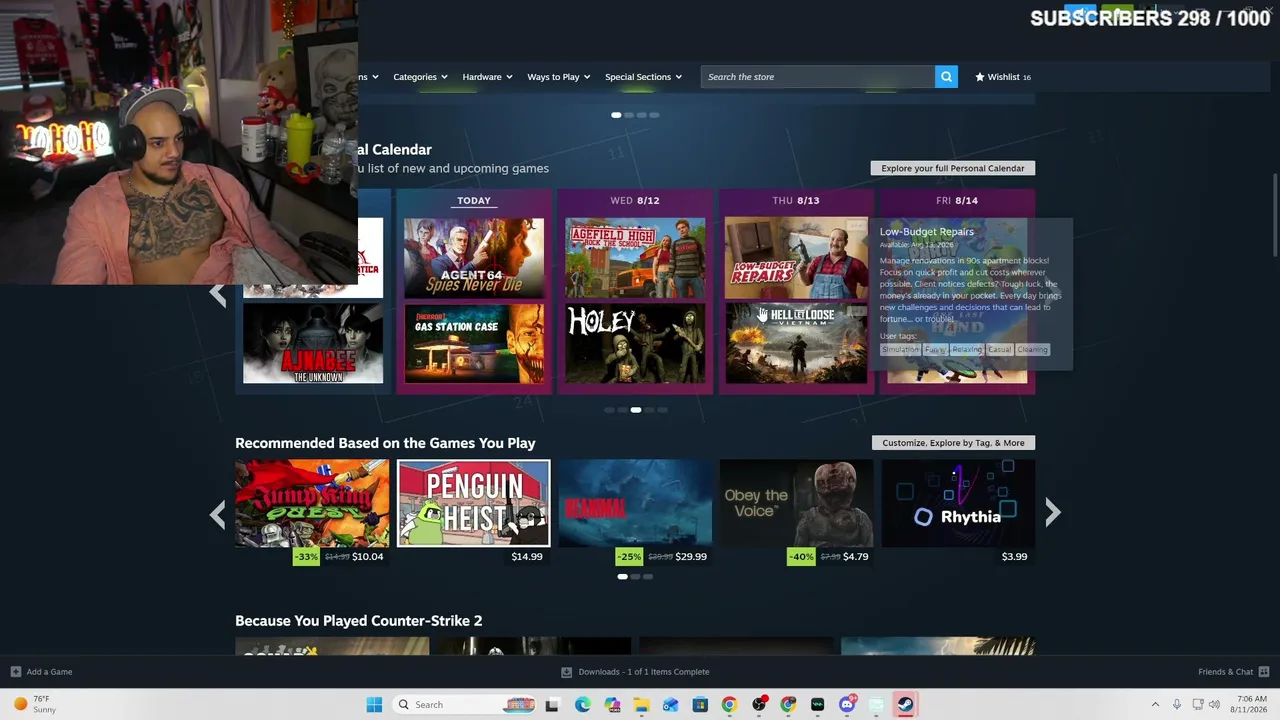Screen dimensions: 1280x720
Task: Open the Ways to Play dropdown
Action: (x=558, y=77)
